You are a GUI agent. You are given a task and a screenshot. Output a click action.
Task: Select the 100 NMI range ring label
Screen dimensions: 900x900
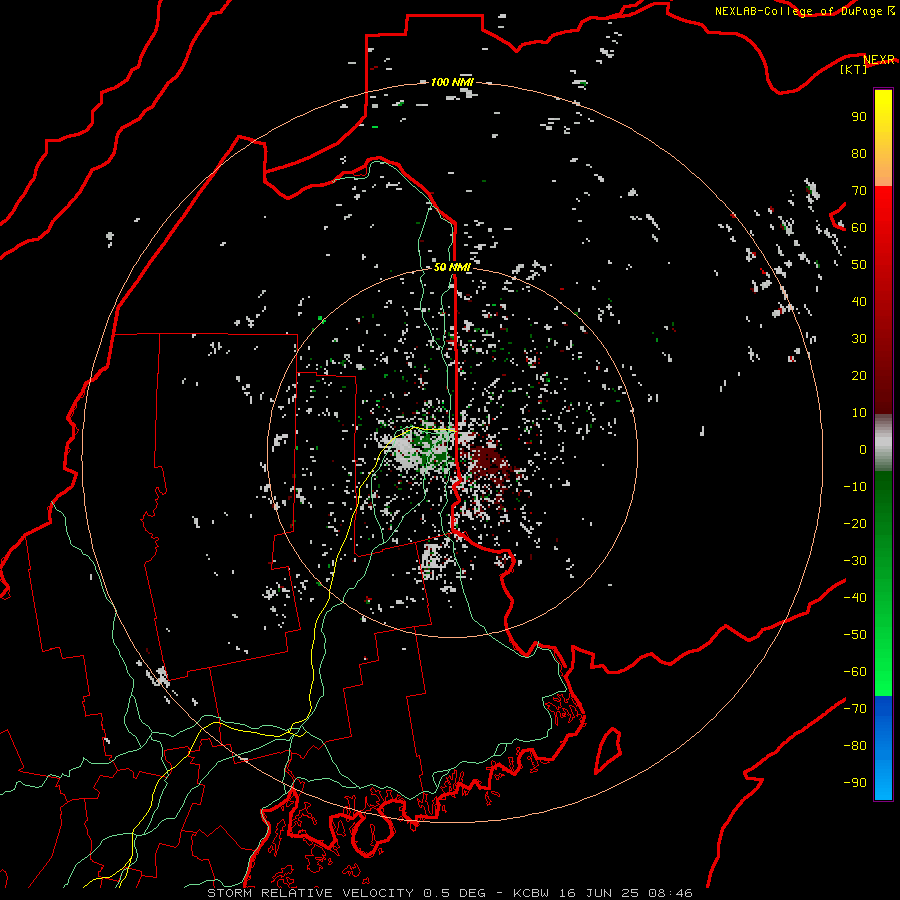(x=452, y=82)
